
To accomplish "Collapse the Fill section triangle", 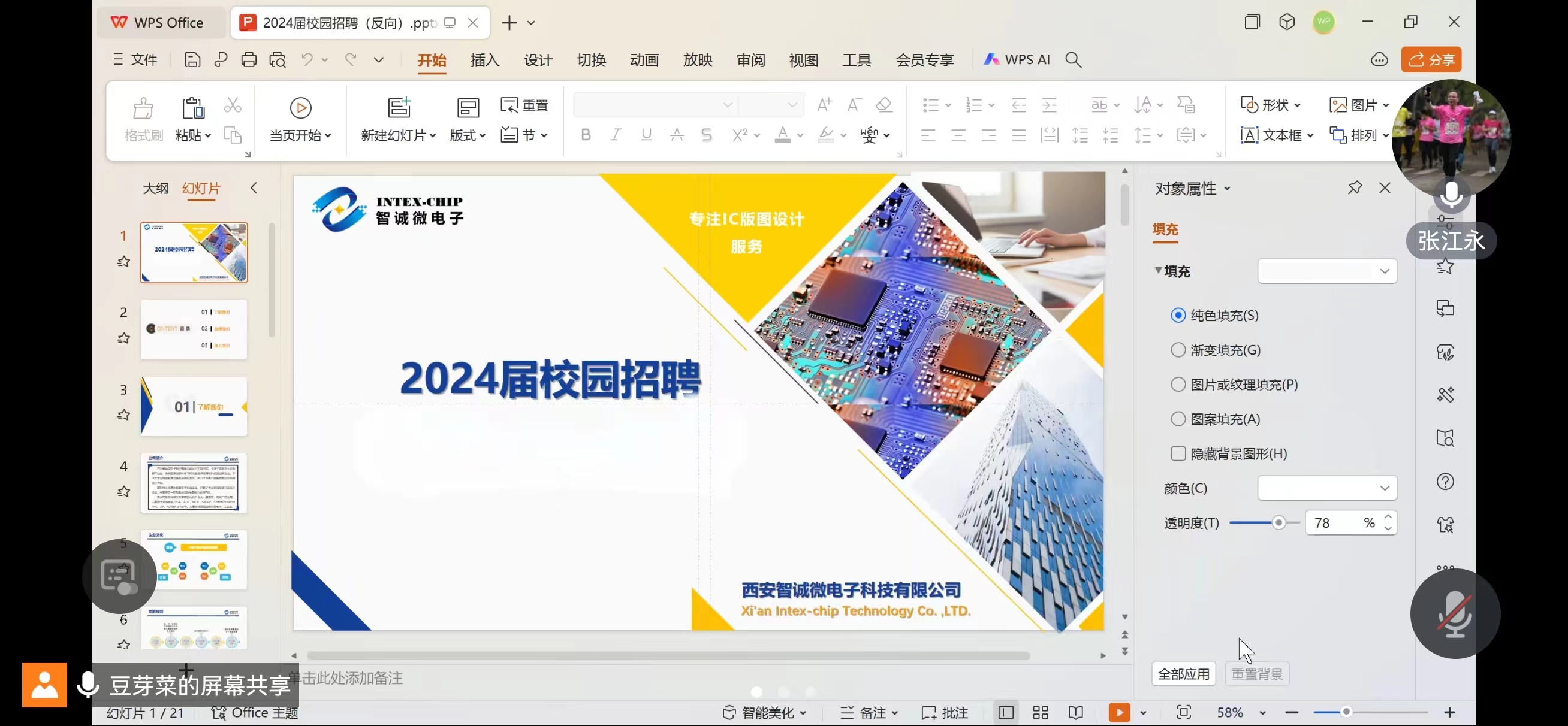I will pyautogui.click(x=1159, y=270).
